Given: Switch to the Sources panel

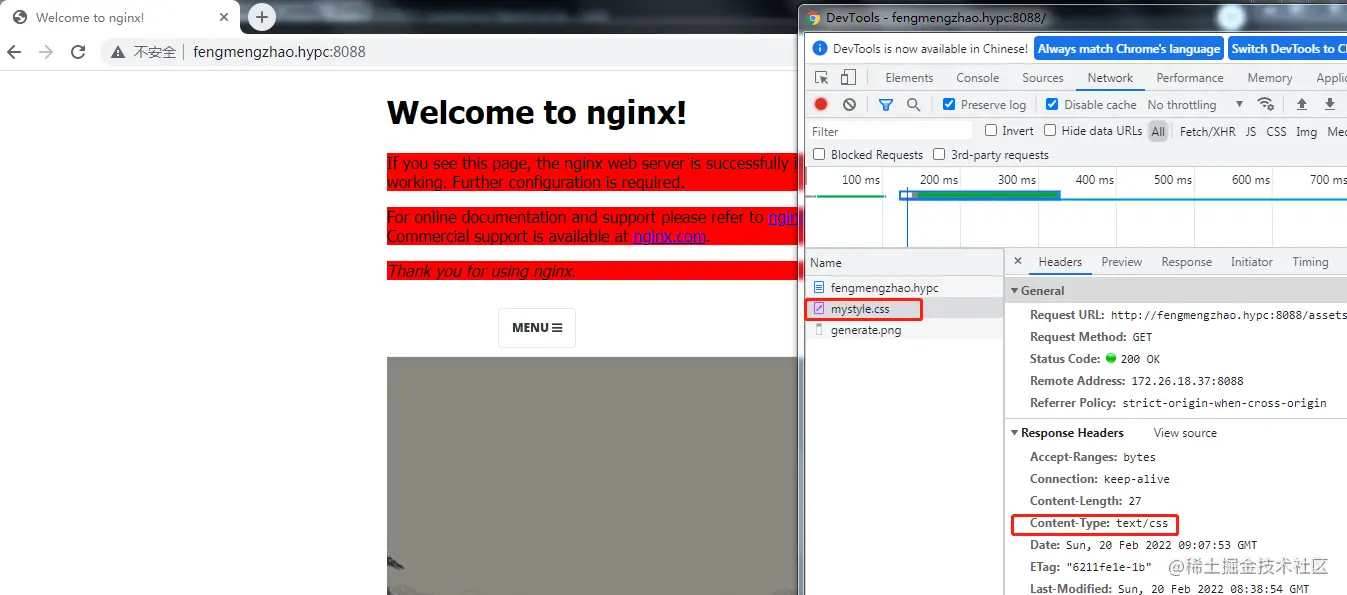Looking at the screenshot, I should [x=1042, y=78].
